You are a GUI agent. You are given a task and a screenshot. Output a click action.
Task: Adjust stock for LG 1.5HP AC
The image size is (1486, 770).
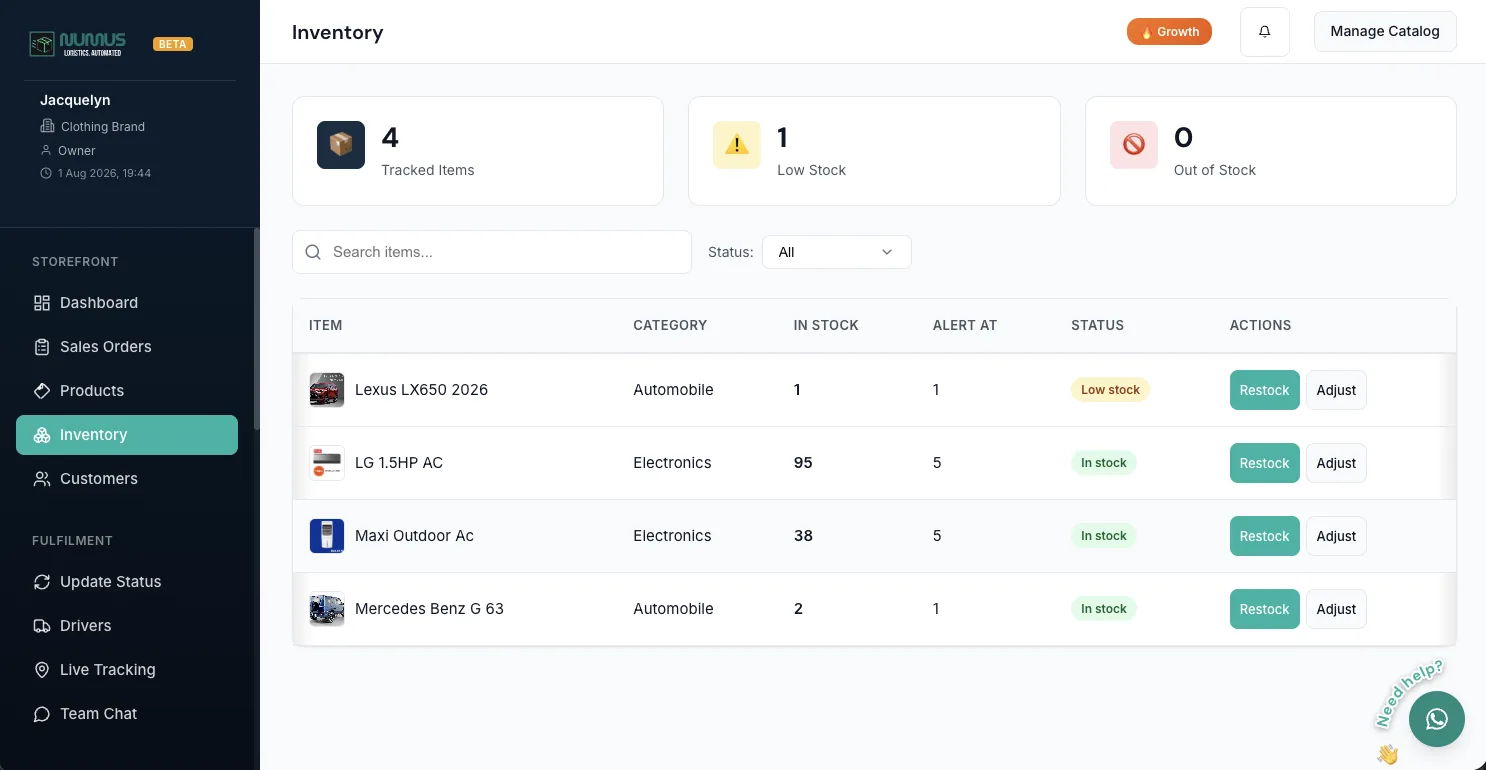click(x=1336, y=463)
